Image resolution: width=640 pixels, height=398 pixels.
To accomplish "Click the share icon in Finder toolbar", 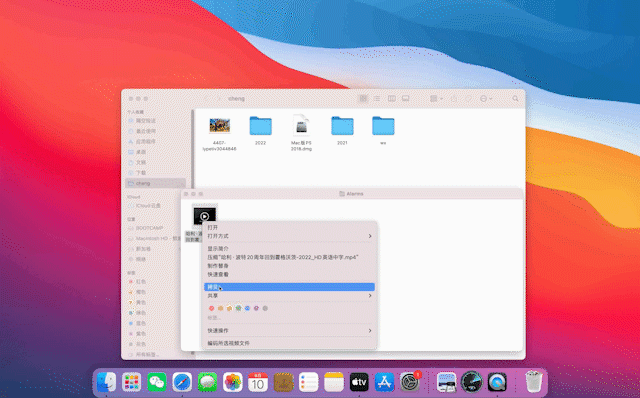I will [454, 98].
